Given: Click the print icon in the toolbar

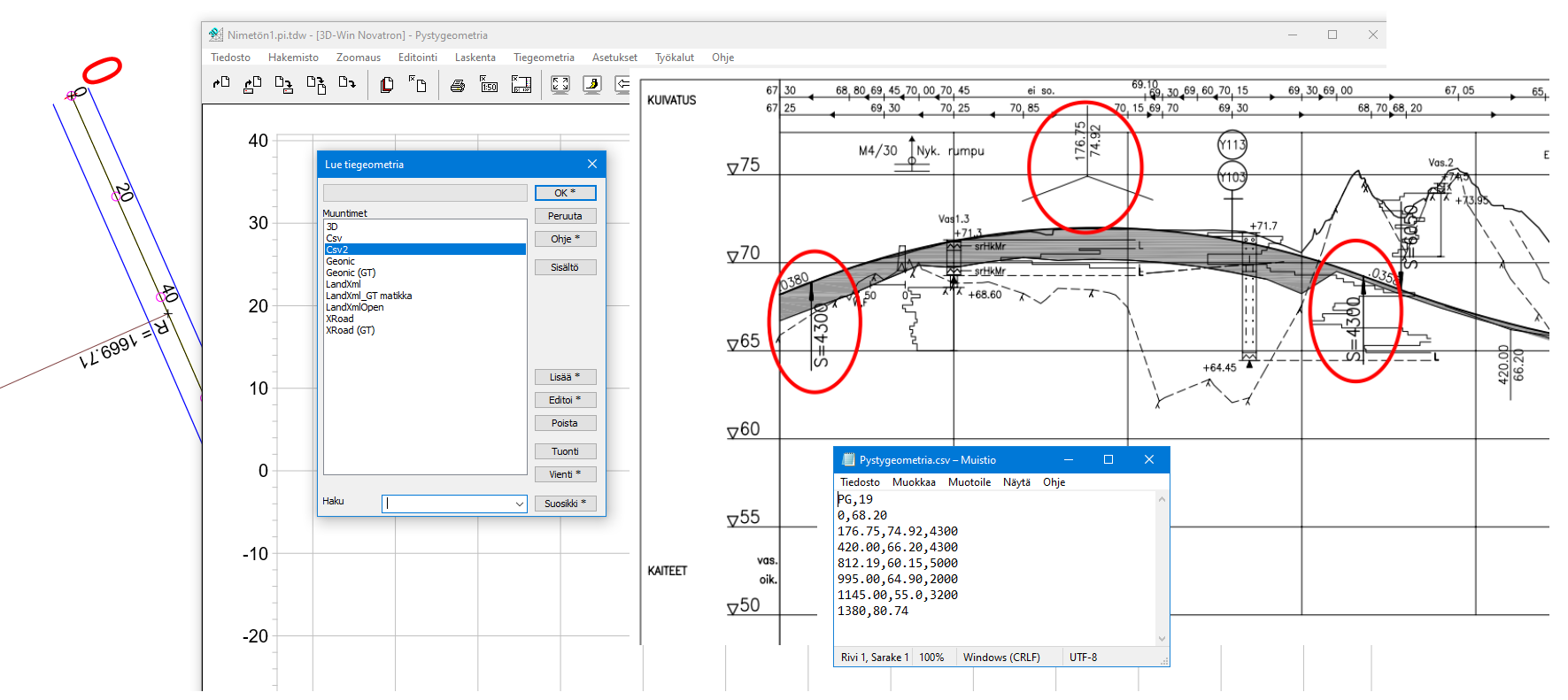Looking at the screenshot, I should coord(457,85).
